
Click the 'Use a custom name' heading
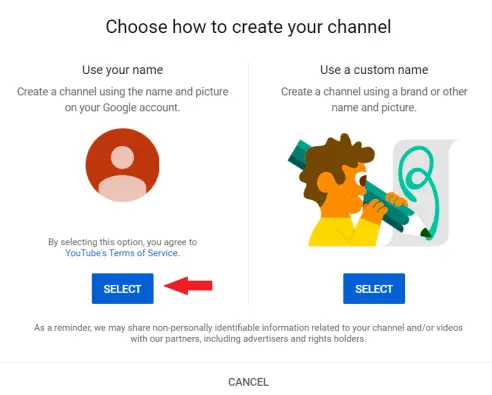point(374,70)
